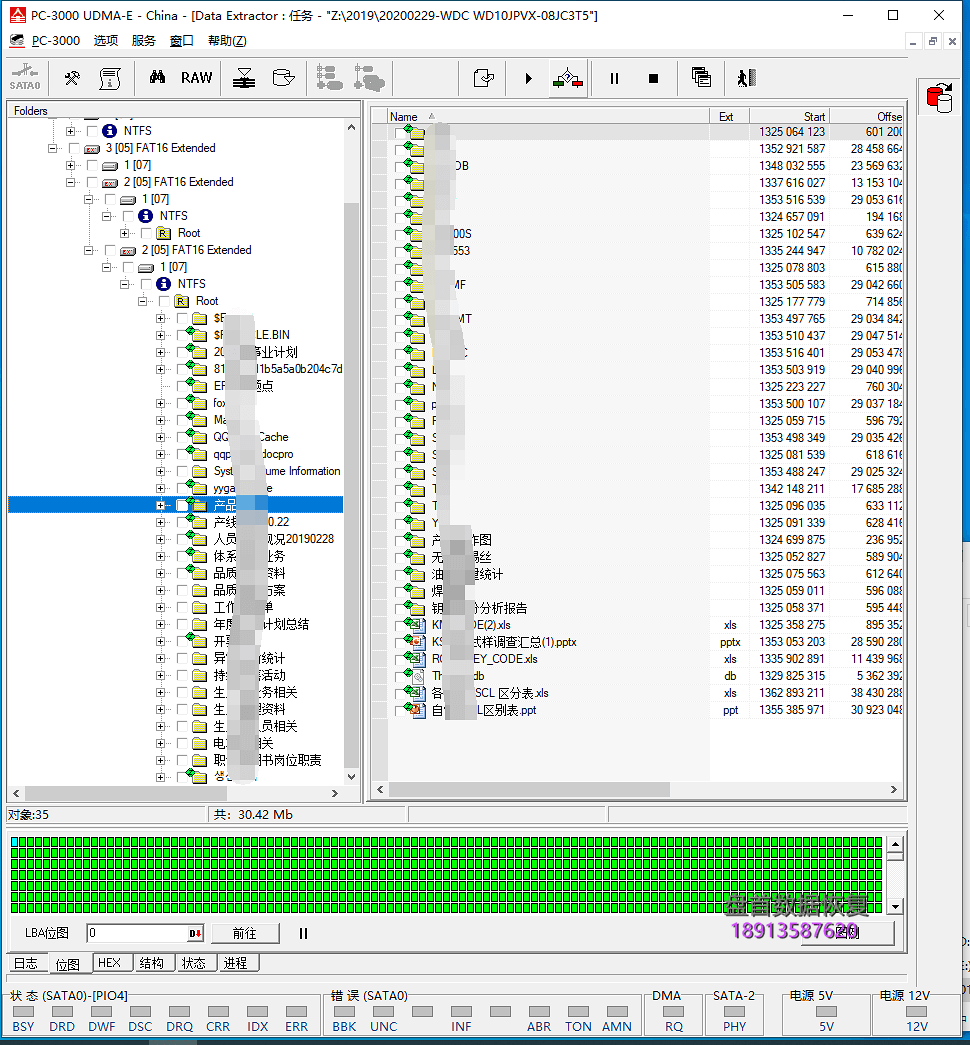Click the partition analysis toolbar icon
The image size is (970, 1045).
[x=244, y=78]
